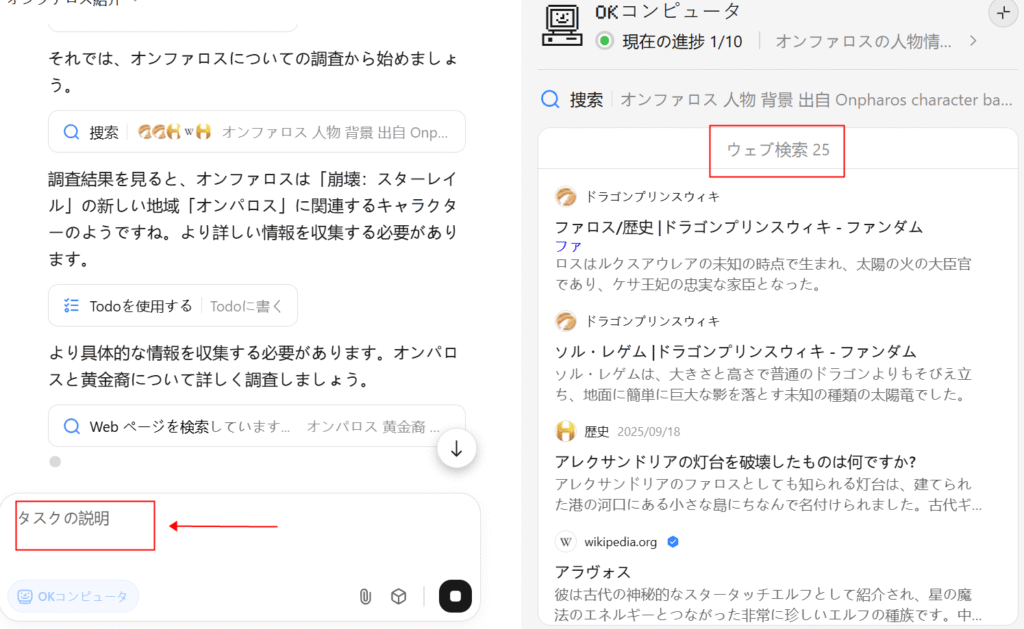Open the アレクサンドリアの灯台 search result

click(735, 461)
